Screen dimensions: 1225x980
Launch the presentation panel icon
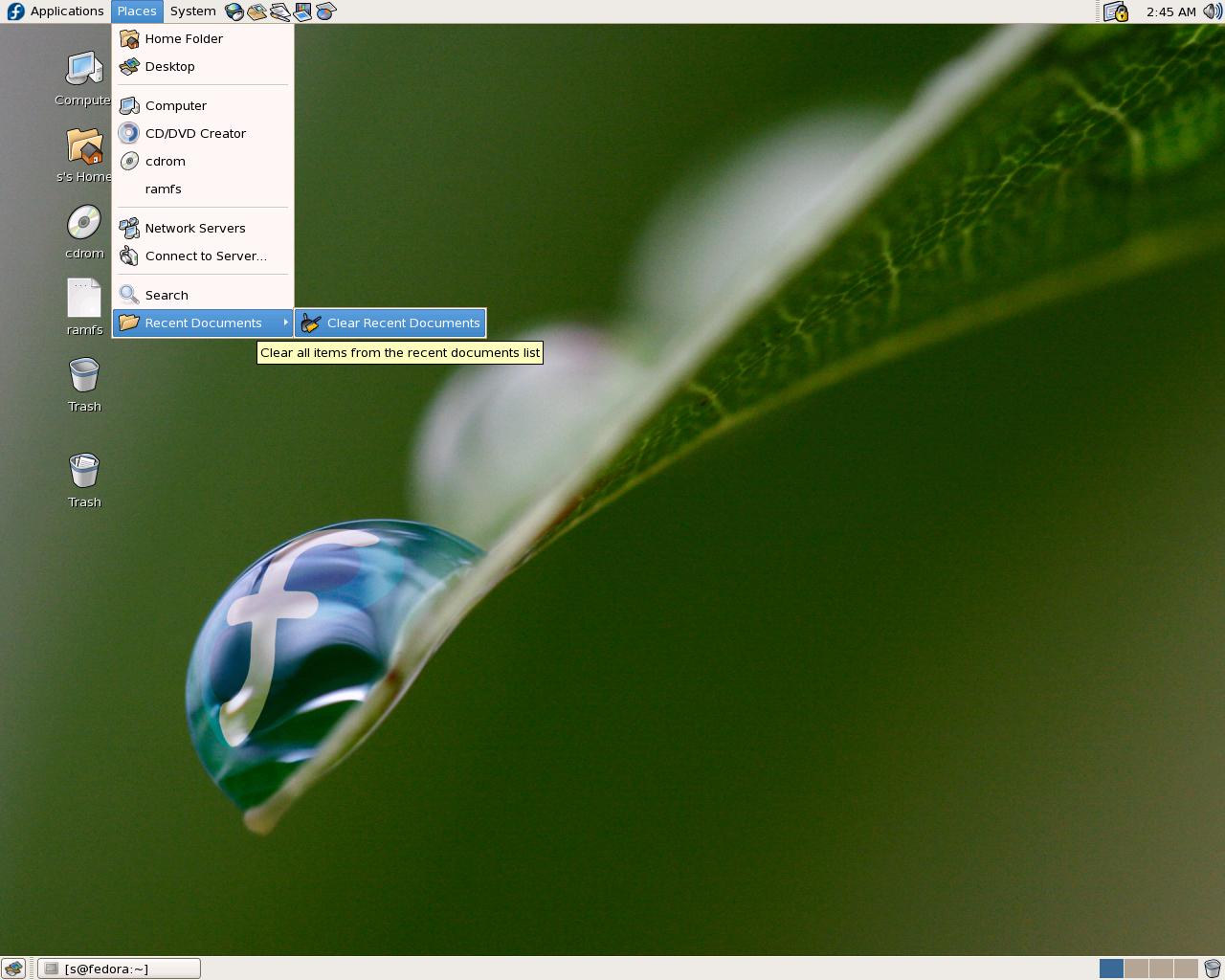pos(303,11)
